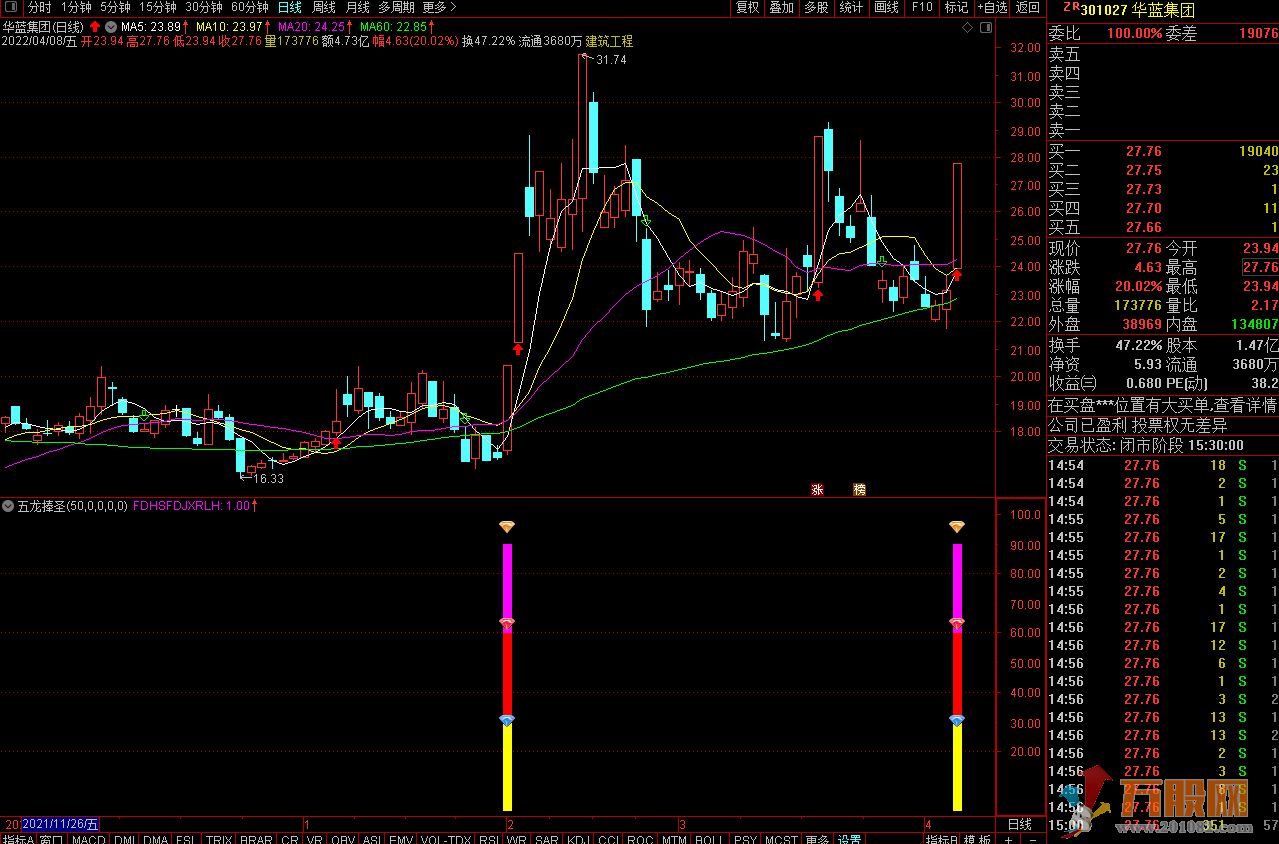The image size is (1279, 844).
Task: Select the VOL-TDX indicator tab
Action: (x=446, y=839)
